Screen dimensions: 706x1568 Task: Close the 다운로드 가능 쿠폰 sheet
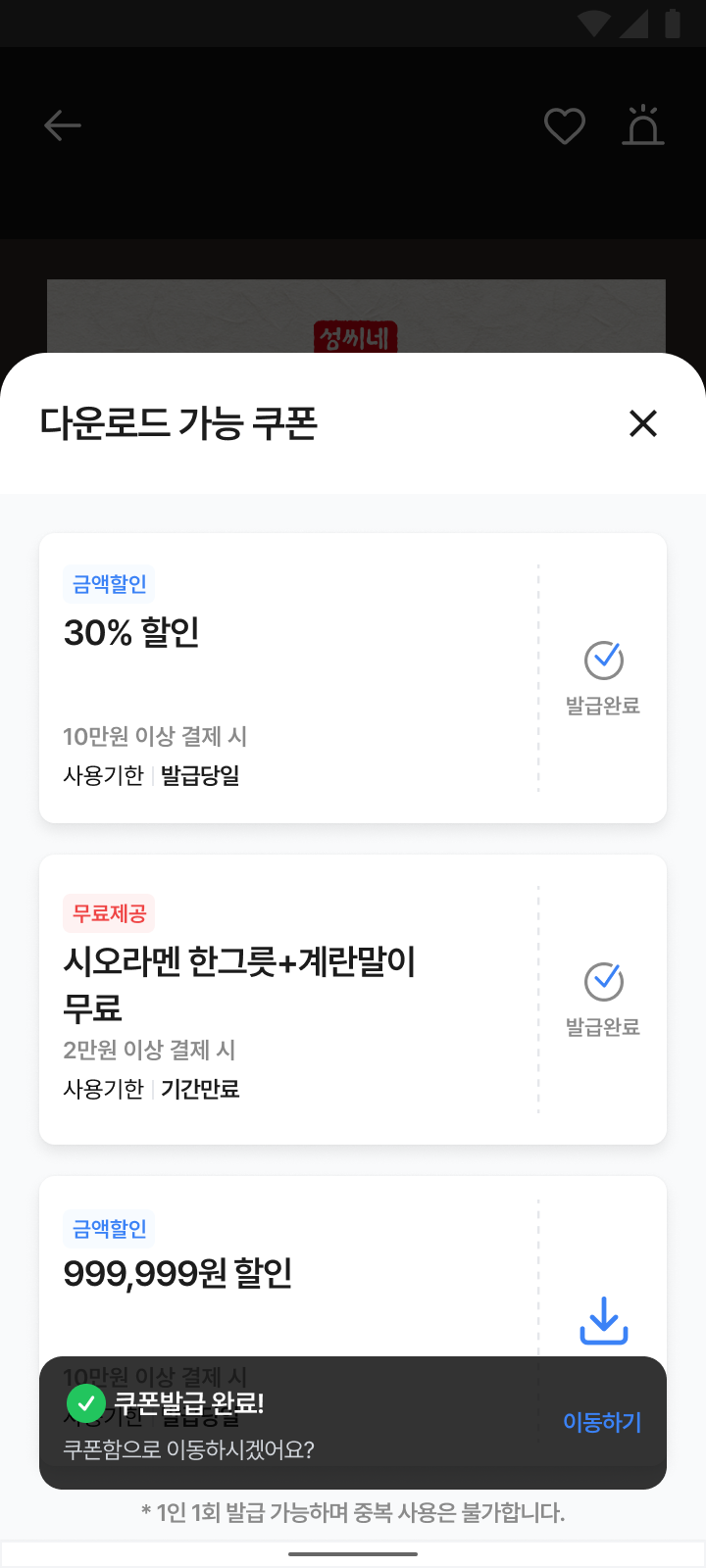[643, 423]
